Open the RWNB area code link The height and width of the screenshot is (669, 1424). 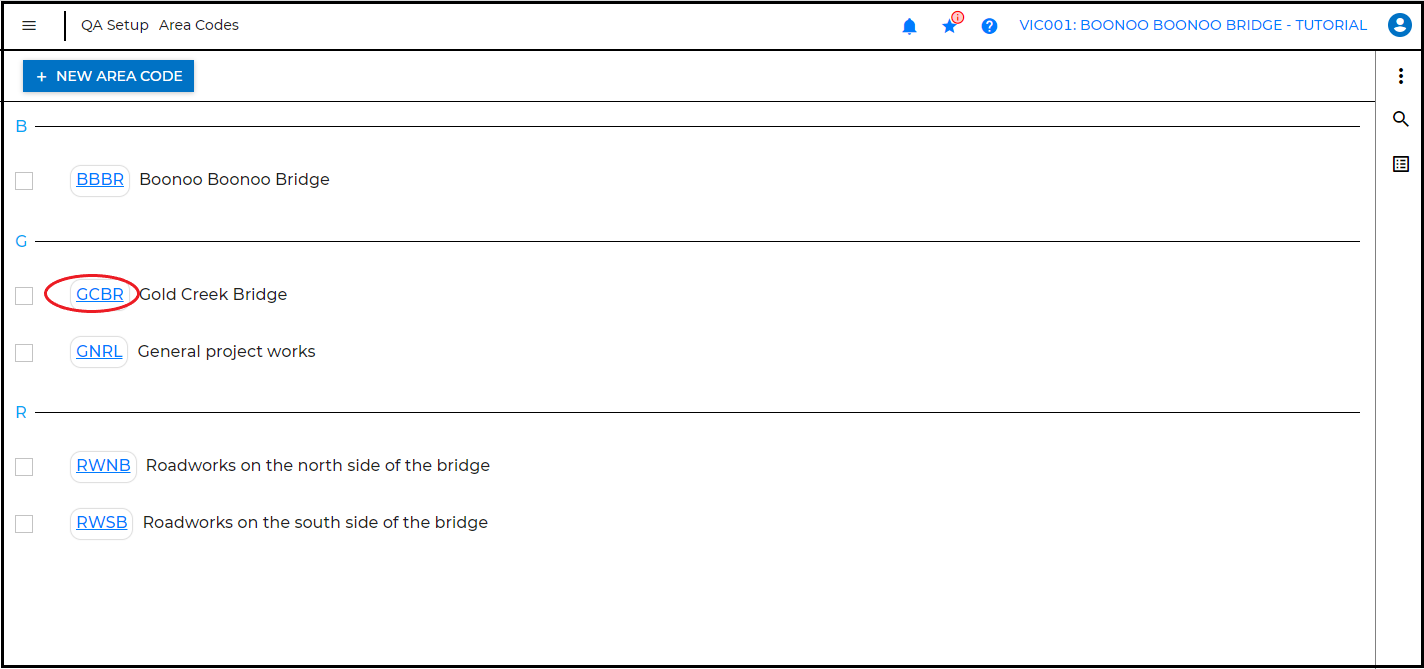coord(103,466)
